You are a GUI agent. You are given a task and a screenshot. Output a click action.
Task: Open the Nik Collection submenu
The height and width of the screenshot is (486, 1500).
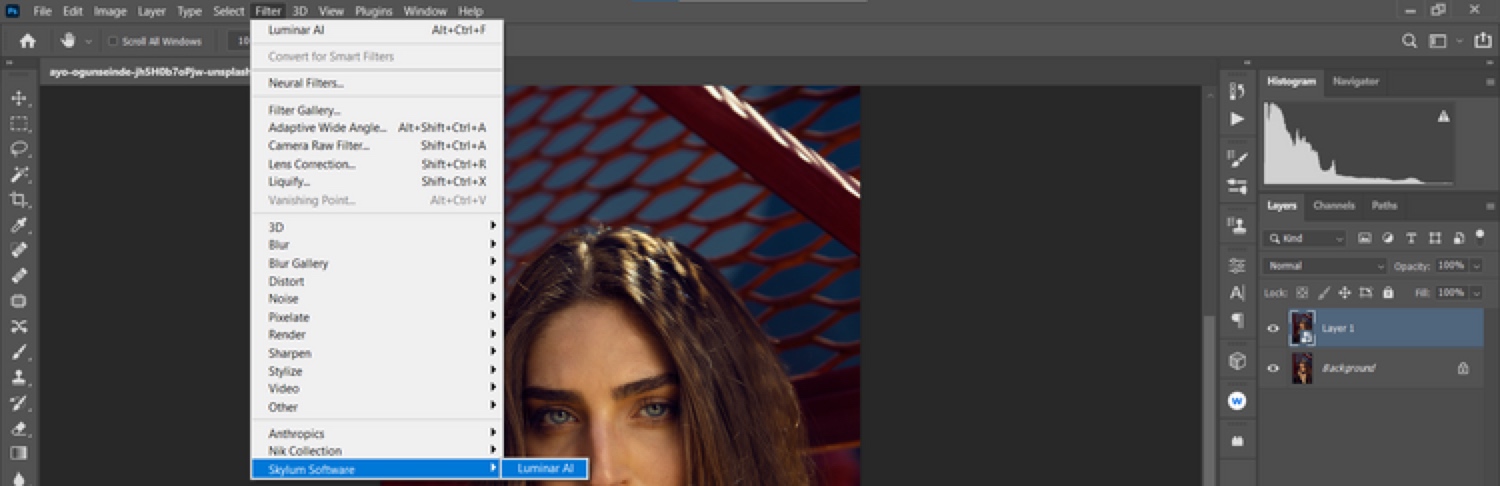(x=377, y=451)
